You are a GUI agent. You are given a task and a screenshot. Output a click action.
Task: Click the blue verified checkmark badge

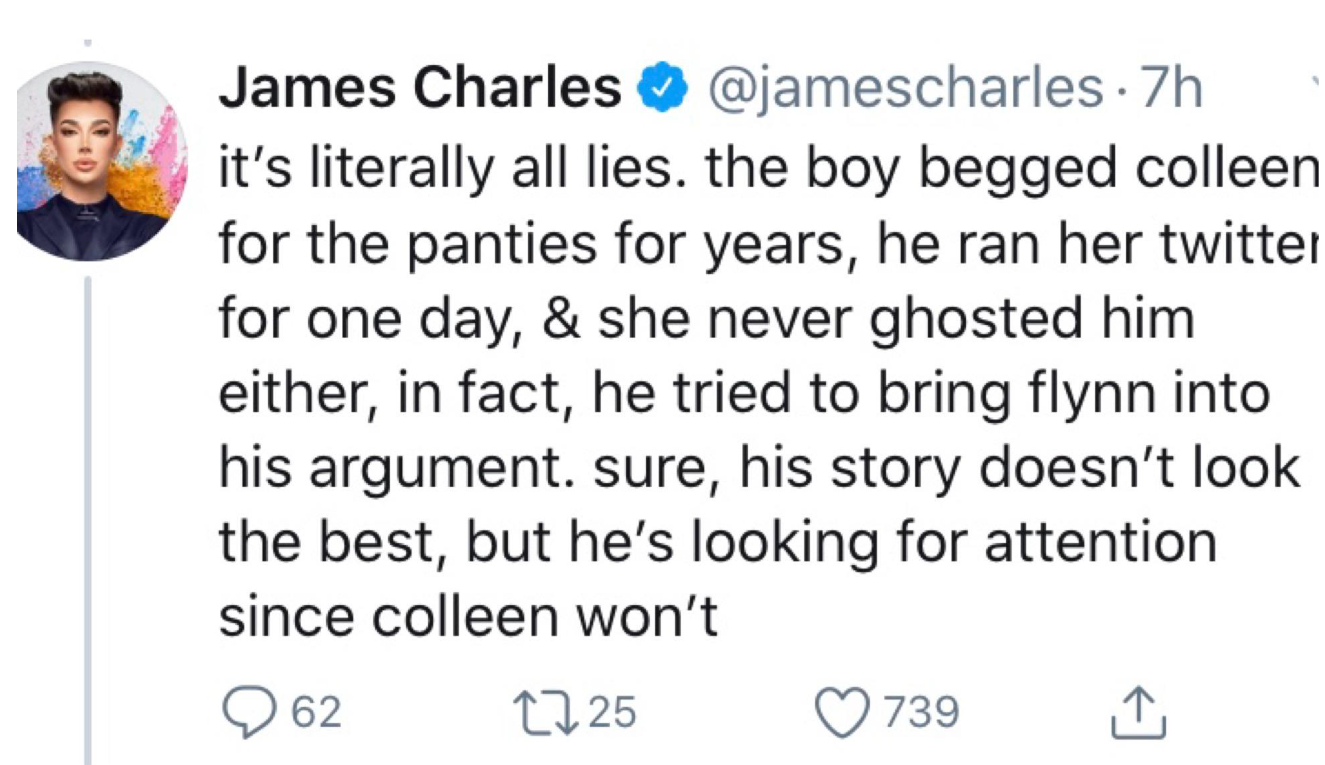click(659, 89)
